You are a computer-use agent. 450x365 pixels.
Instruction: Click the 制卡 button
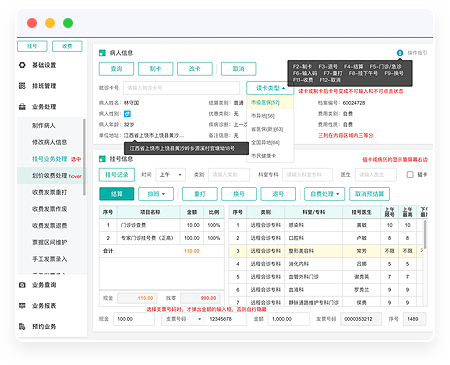point(156,69)
